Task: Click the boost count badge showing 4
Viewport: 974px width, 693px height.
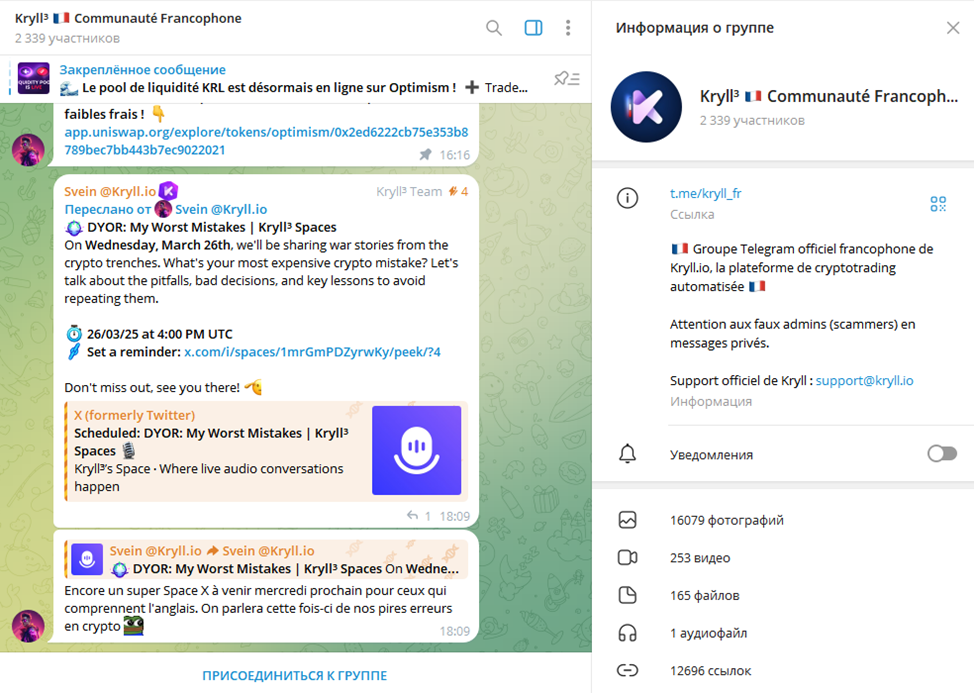Action: pyautogui.click(x=459, y=191)
